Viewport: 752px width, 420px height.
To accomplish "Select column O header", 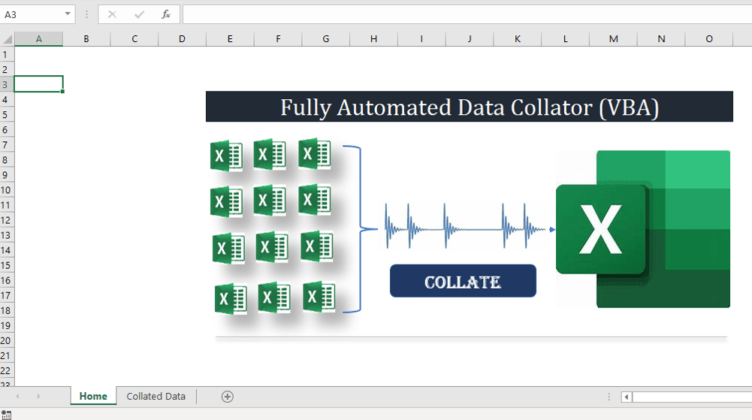I will pos(709,39).
